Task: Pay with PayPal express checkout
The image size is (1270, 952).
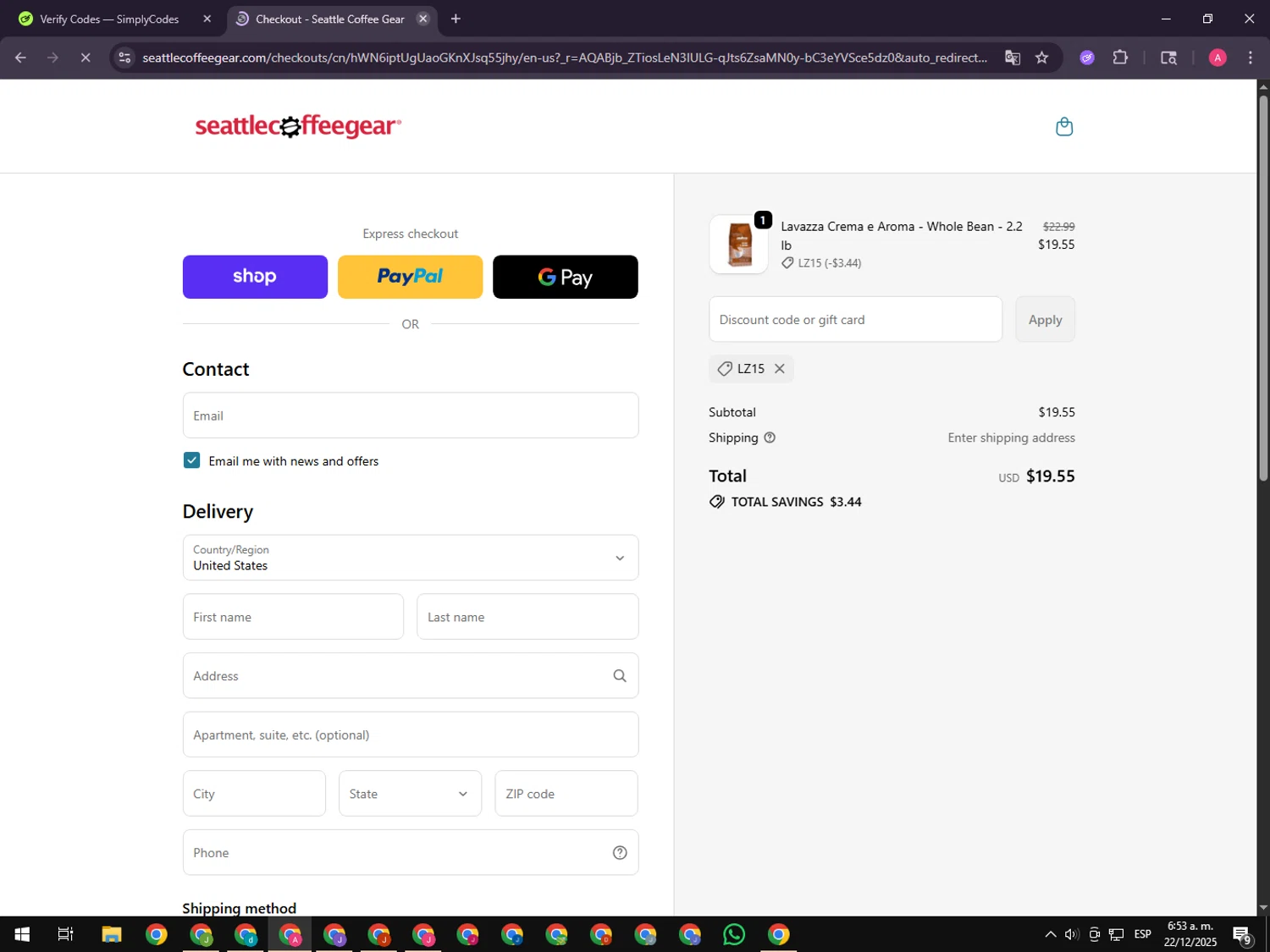Action: point(411,277)
